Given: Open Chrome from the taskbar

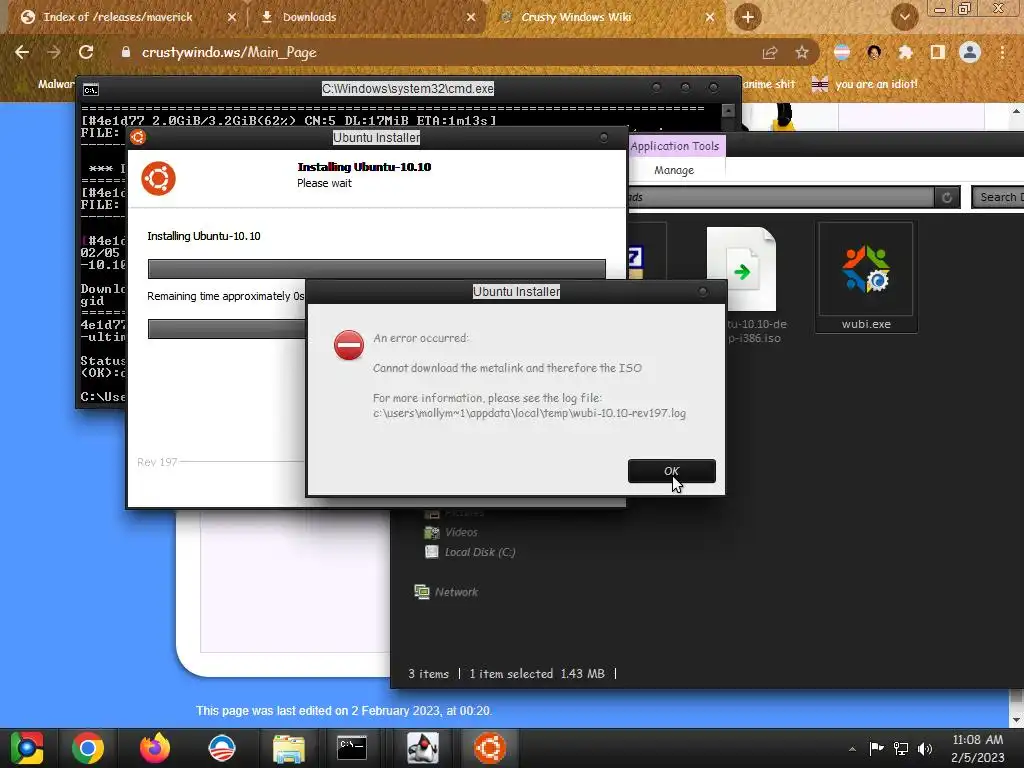Looking at the screenshot, I should coord(88,748).
